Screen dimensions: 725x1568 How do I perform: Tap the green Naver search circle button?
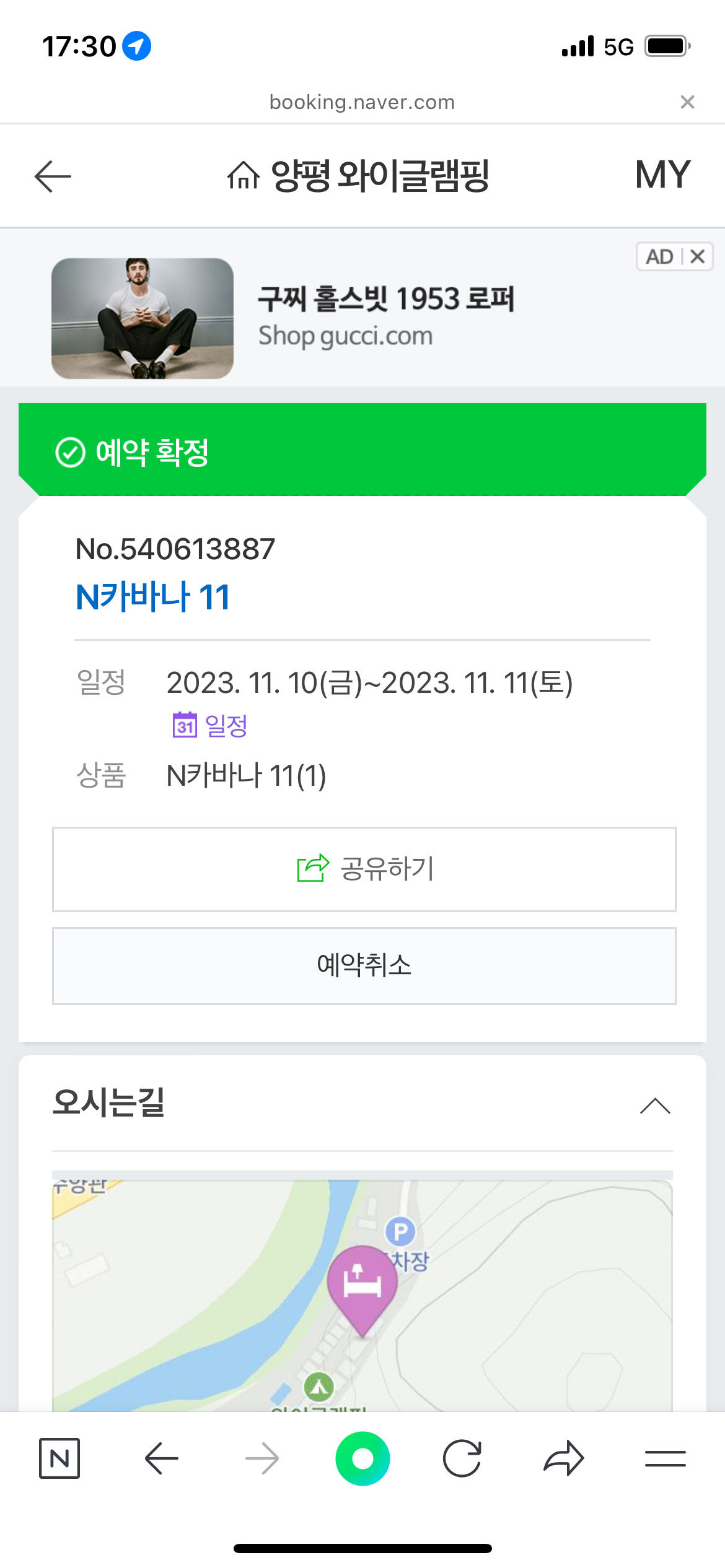tap(362, 1458)
